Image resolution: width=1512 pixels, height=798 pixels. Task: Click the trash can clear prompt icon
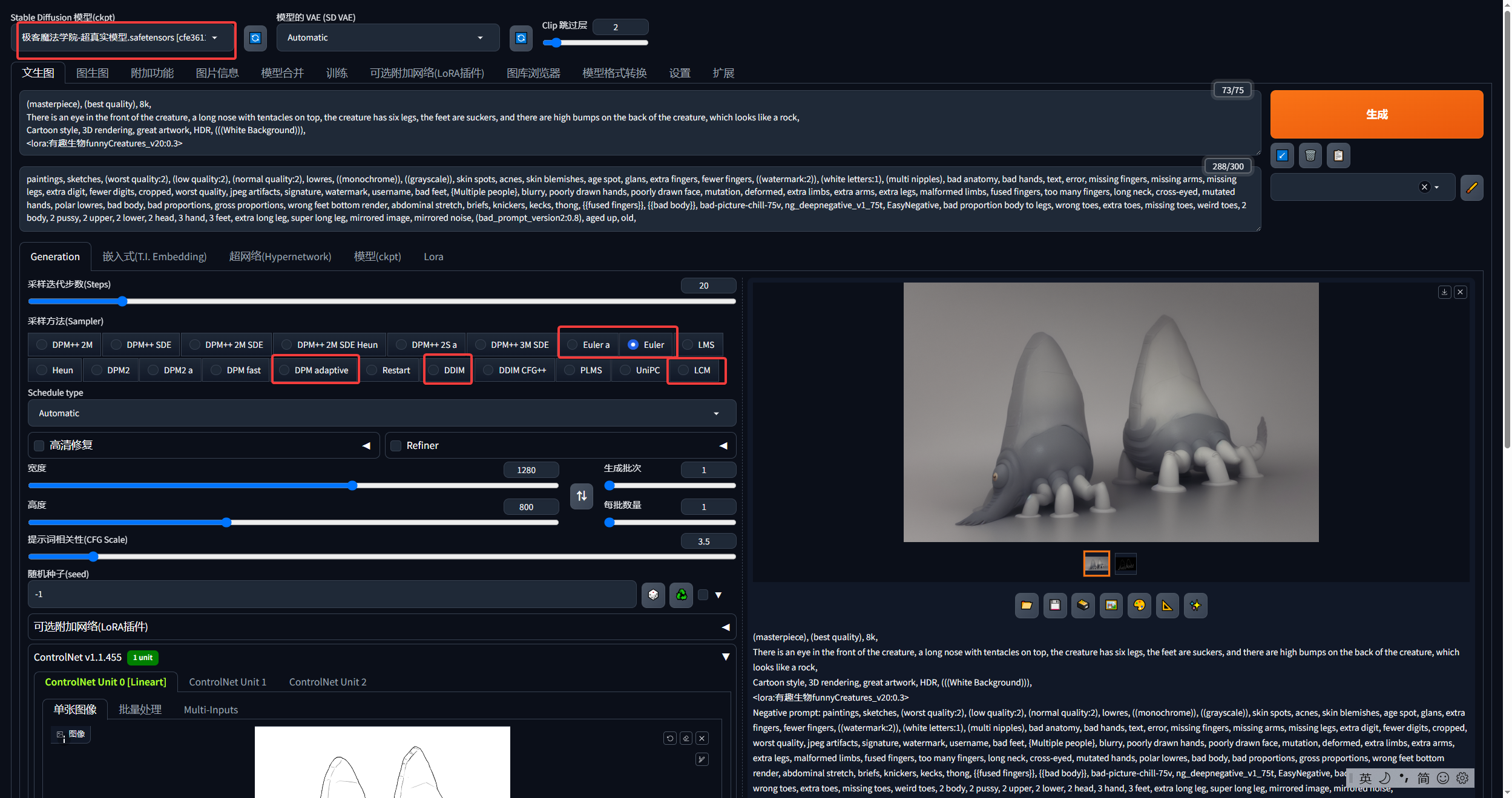coord(1310,155)
